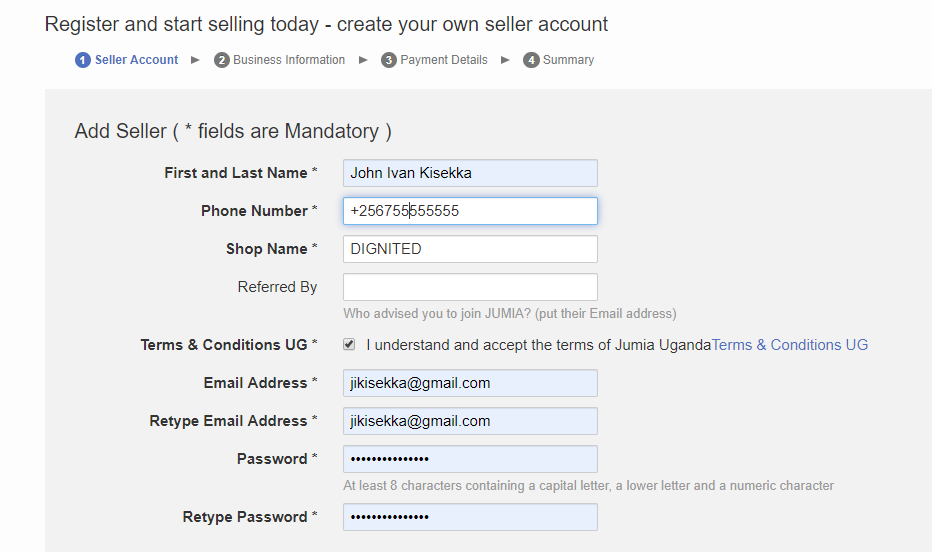This screenshot has width=932, height=552.
Task: Go to Summary step
Action: [x=568, y=60]
